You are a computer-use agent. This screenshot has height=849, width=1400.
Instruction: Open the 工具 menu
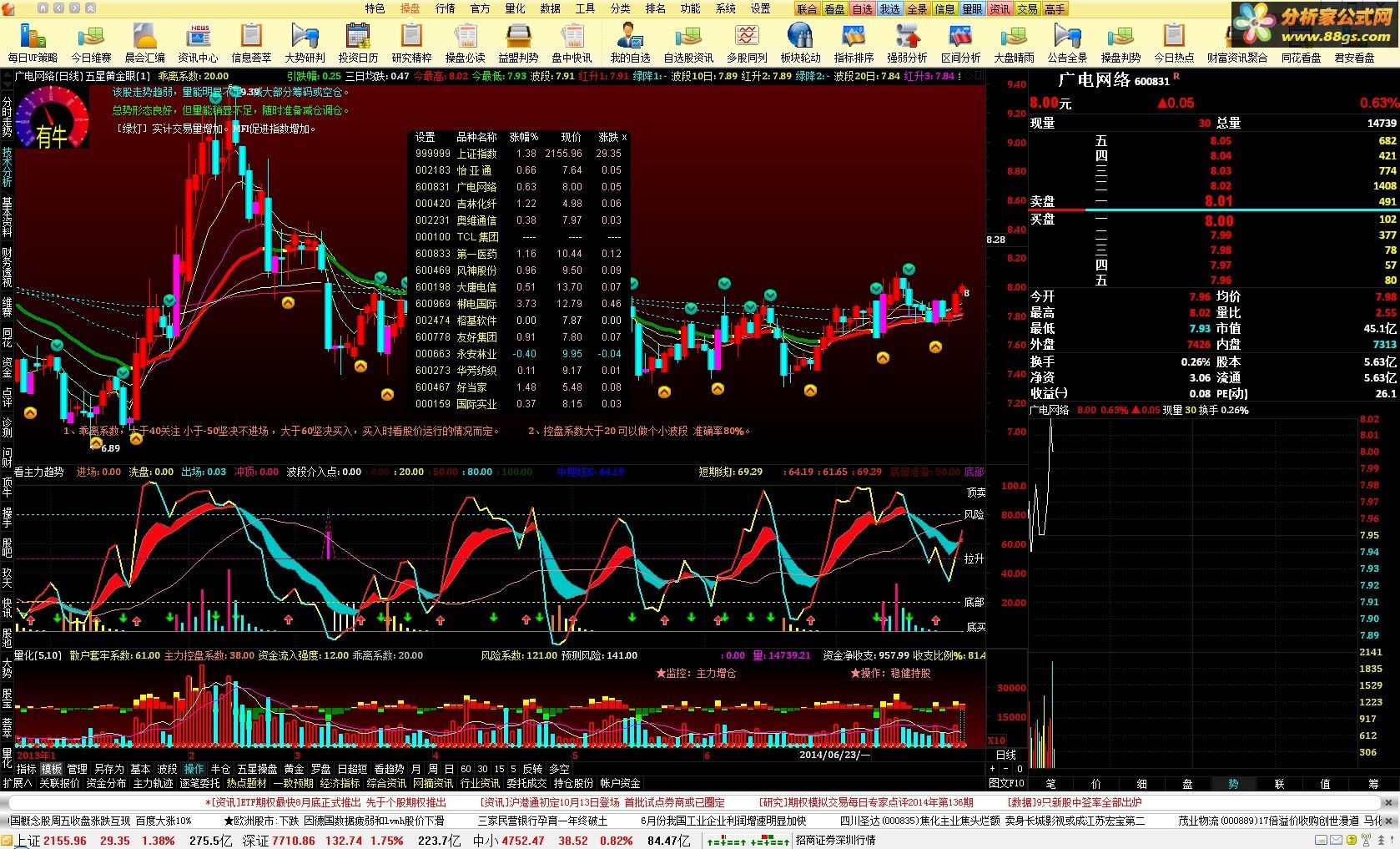coord(585,8)
